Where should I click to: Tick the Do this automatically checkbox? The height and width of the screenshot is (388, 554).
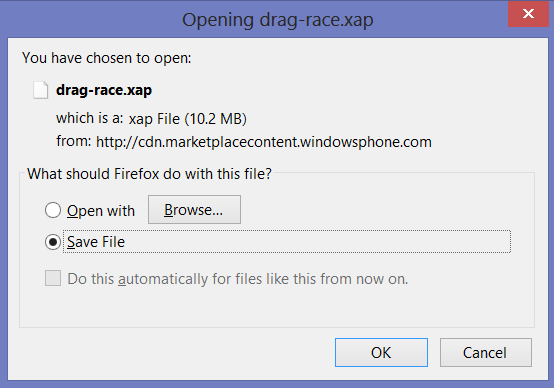(x=53, y=278)
